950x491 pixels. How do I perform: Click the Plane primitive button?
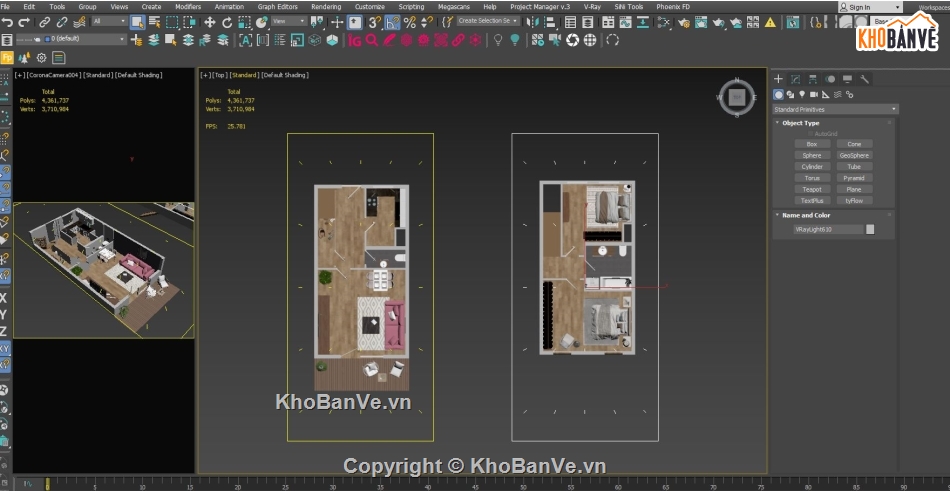[854, 189]
